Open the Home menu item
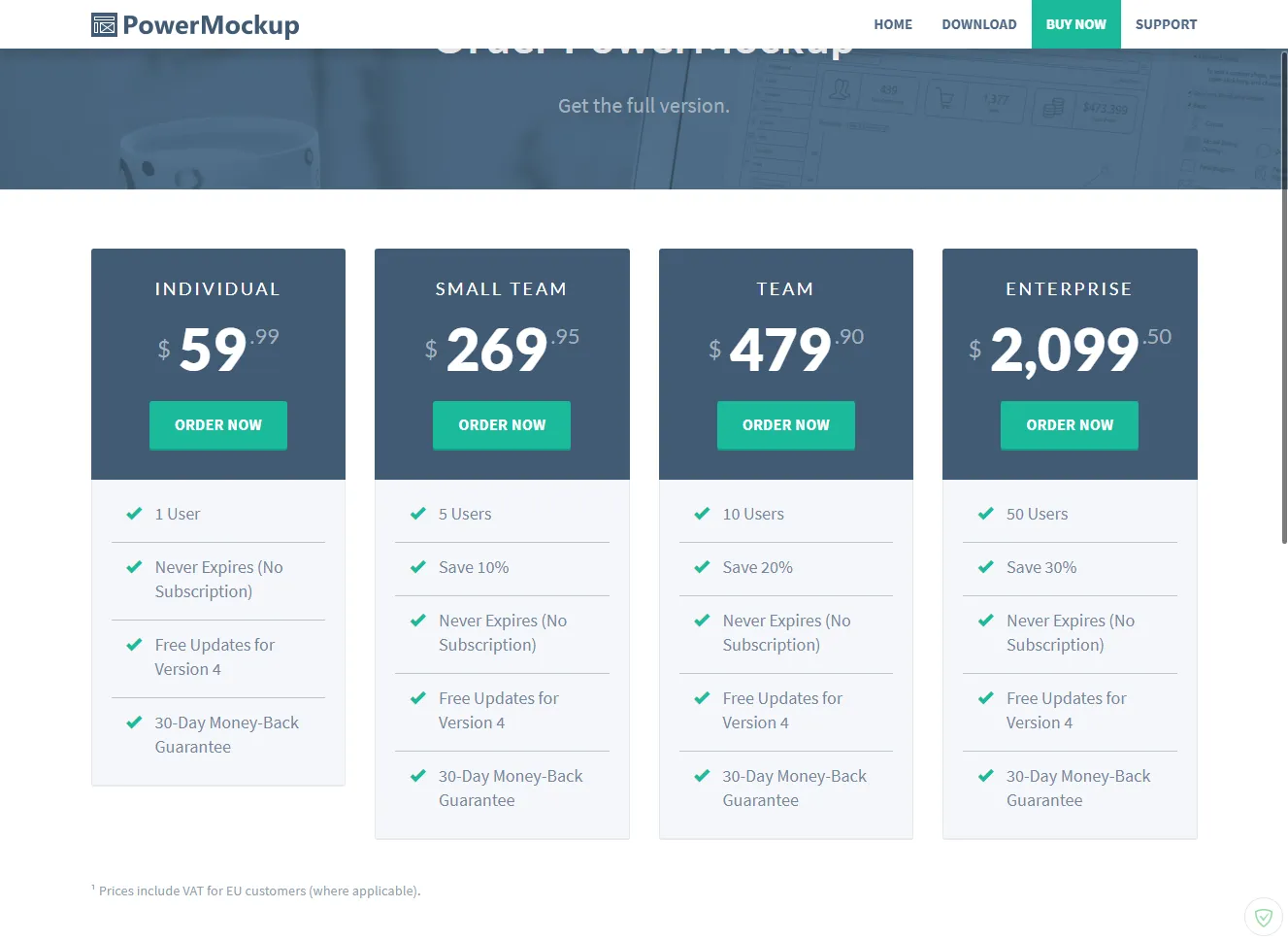The width and height of the screenshot is (1288, 941). pyautogui.click(x=892, y=24)
